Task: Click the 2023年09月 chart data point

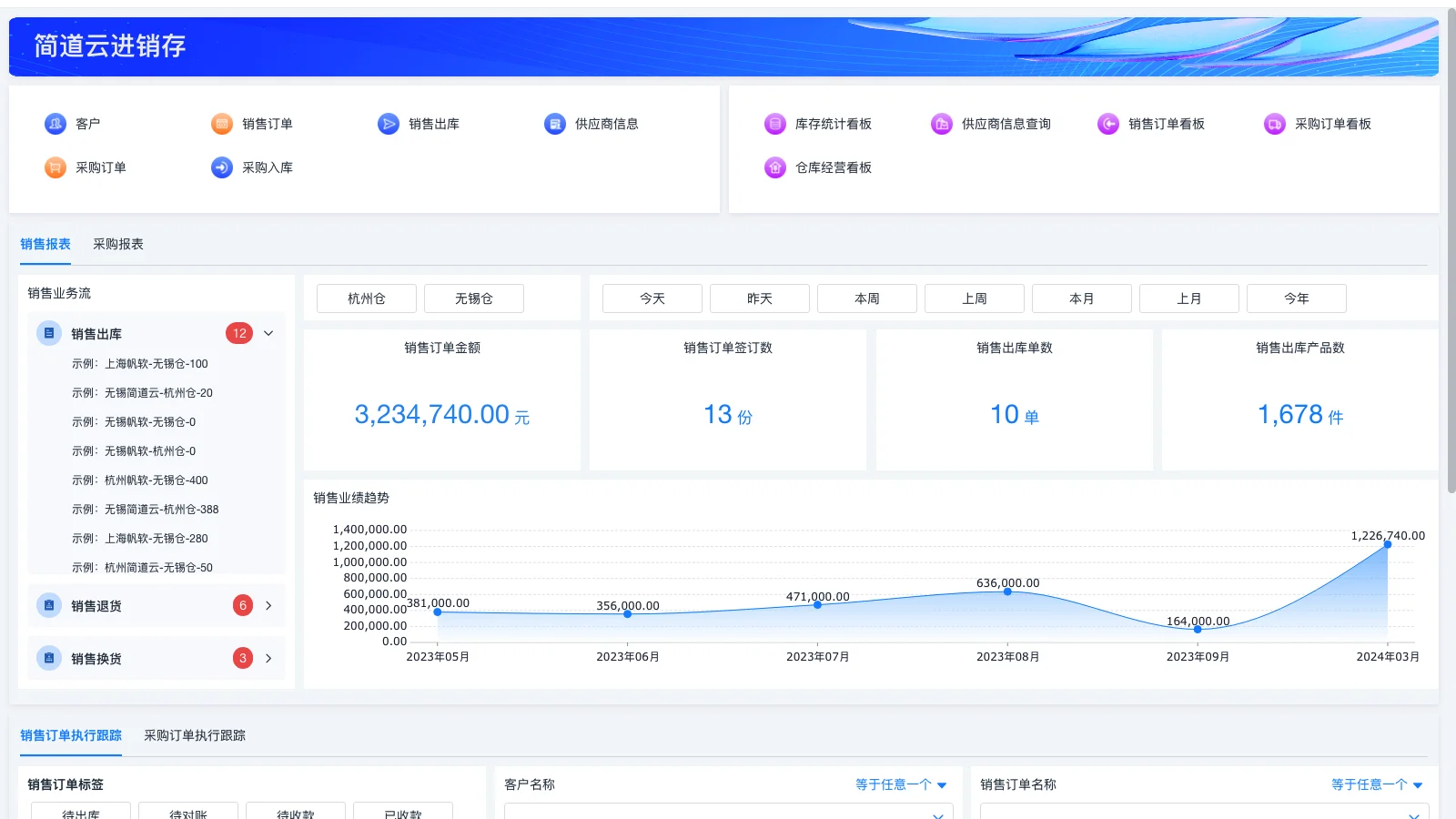Action: pyautogui.click(x=1198, y=629)
